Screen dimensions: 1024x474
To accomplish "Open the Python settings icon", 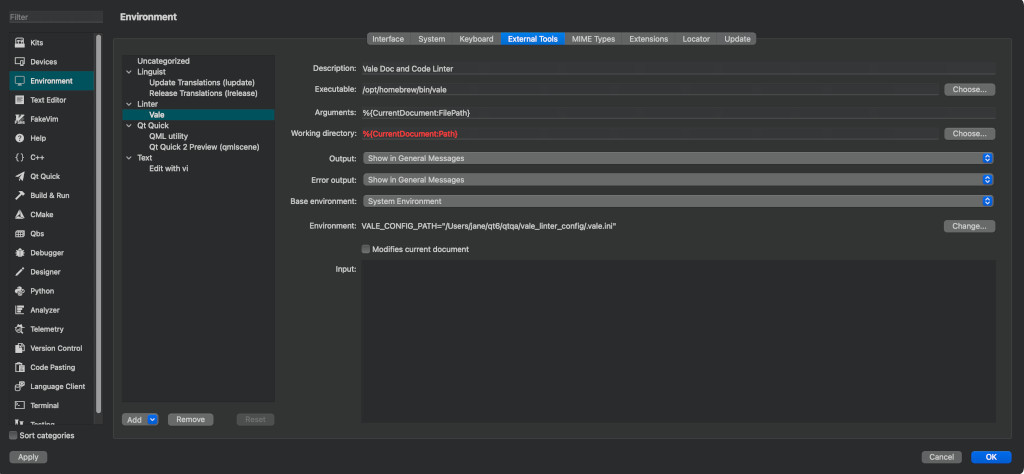I will pos(19,291).
